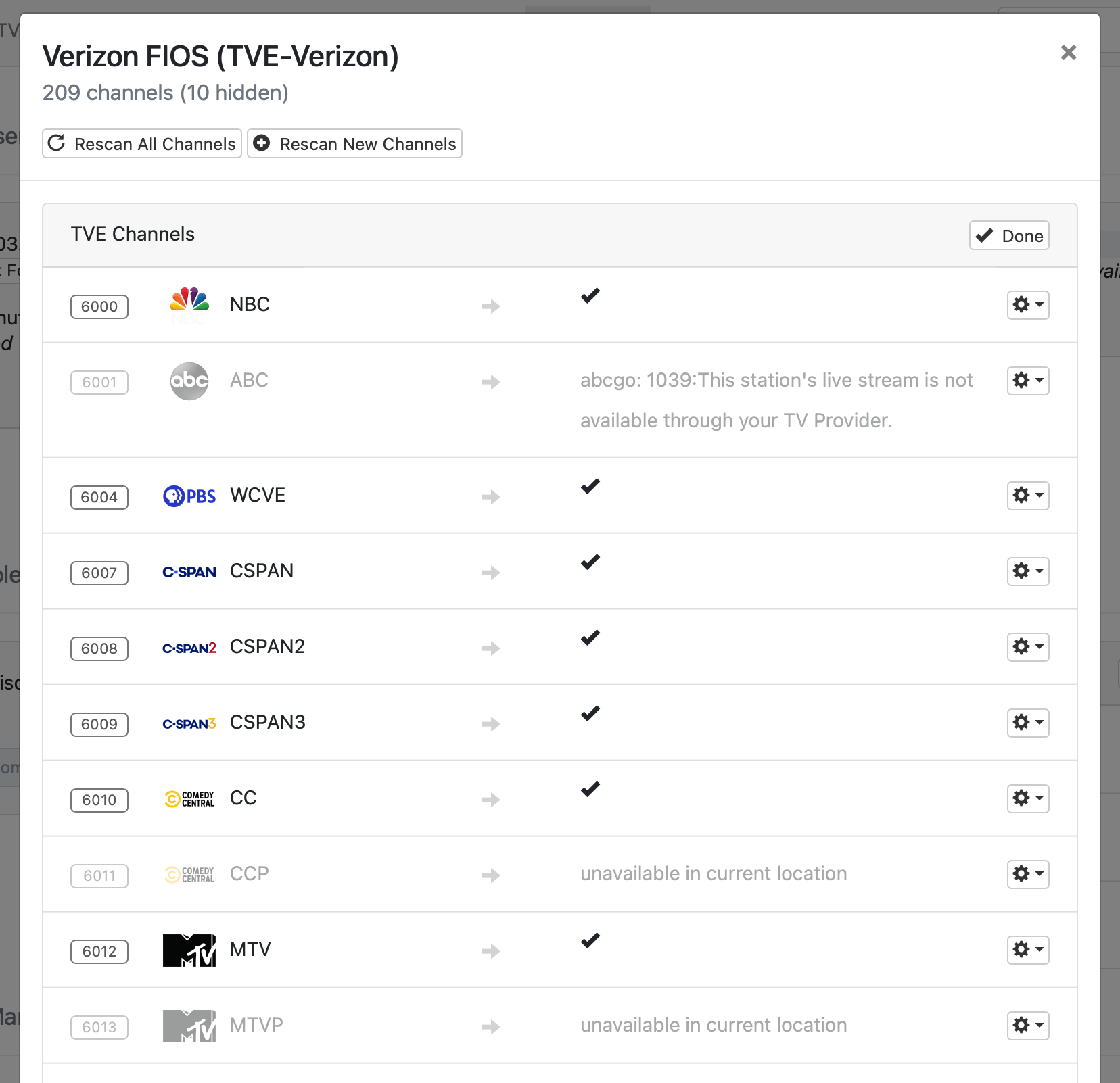Click the Comedy Central logo for CC
Image resolution: width=1120 pixels, height=1083 pixels.
188,798
